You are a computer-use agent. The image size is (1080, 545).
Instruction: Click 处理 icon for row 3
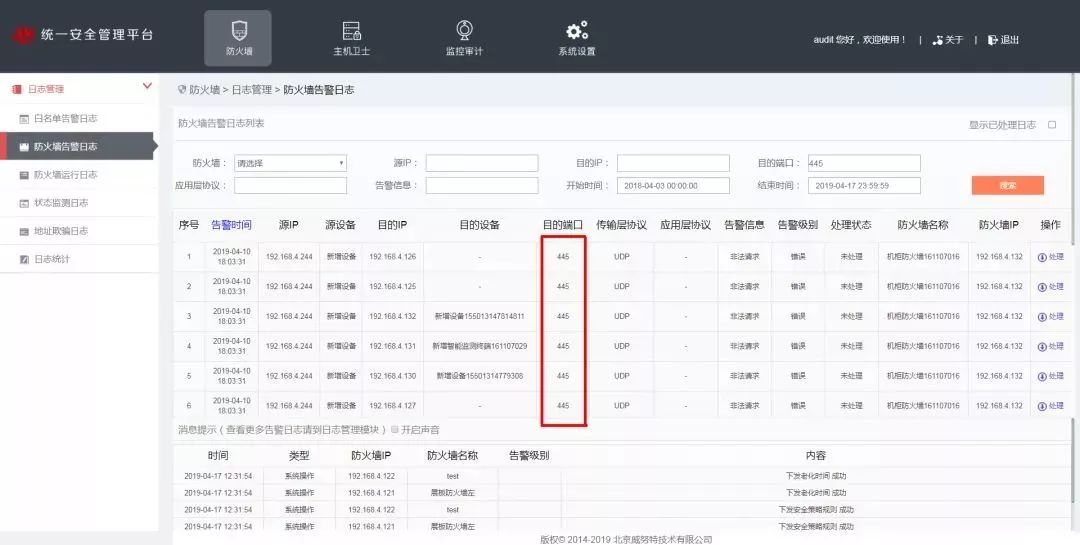(x=1041, y=317)
